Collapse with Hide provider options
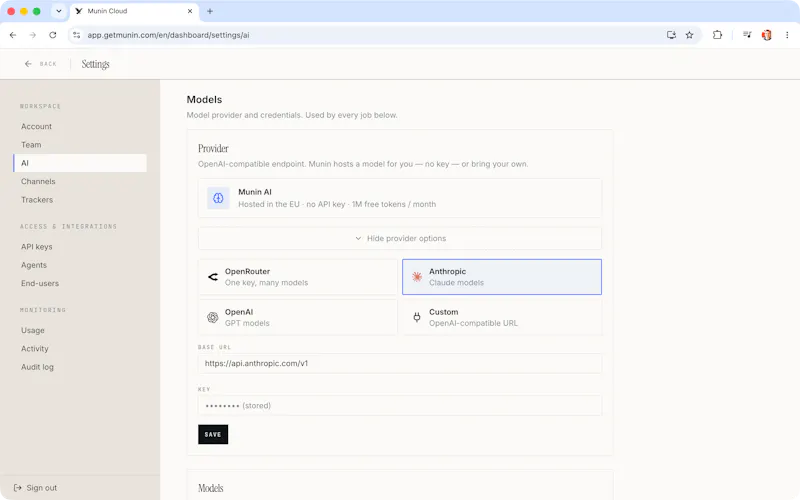The height and width of the screenshot is (500, 800). [399, 238]
